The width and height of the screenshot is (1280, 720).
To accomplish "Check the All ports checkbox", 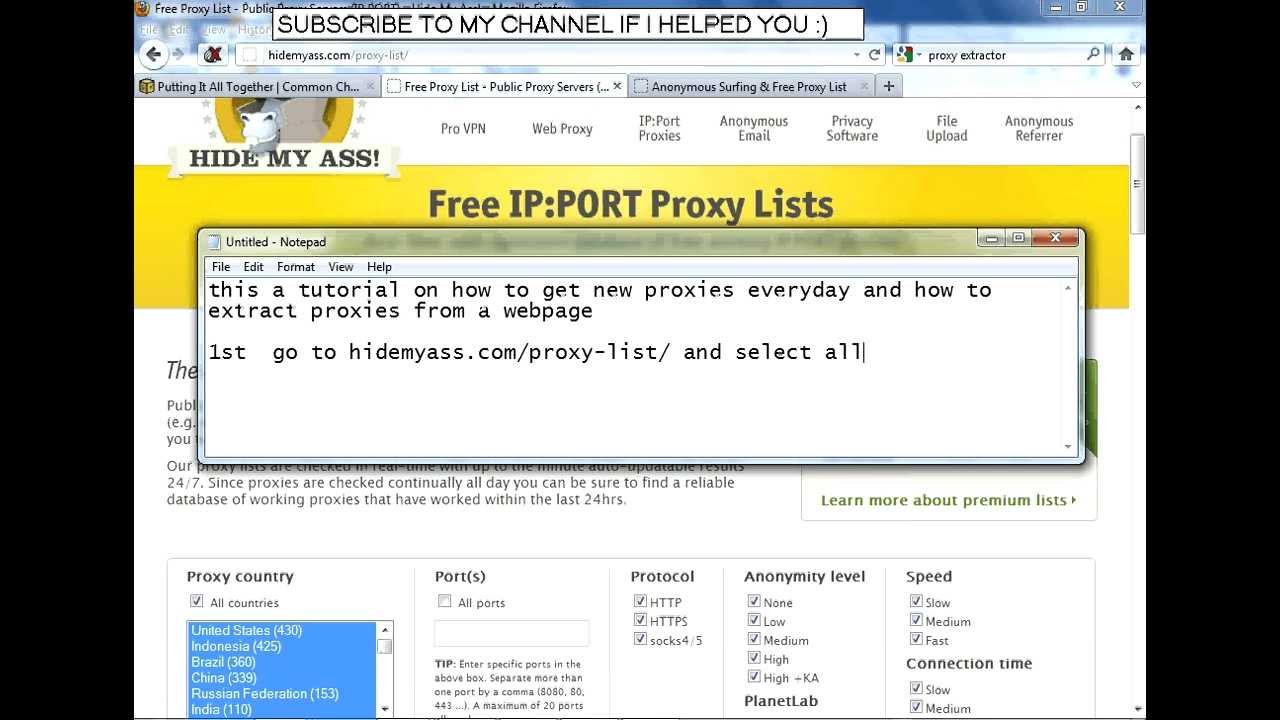I will (x=444, y=601).
